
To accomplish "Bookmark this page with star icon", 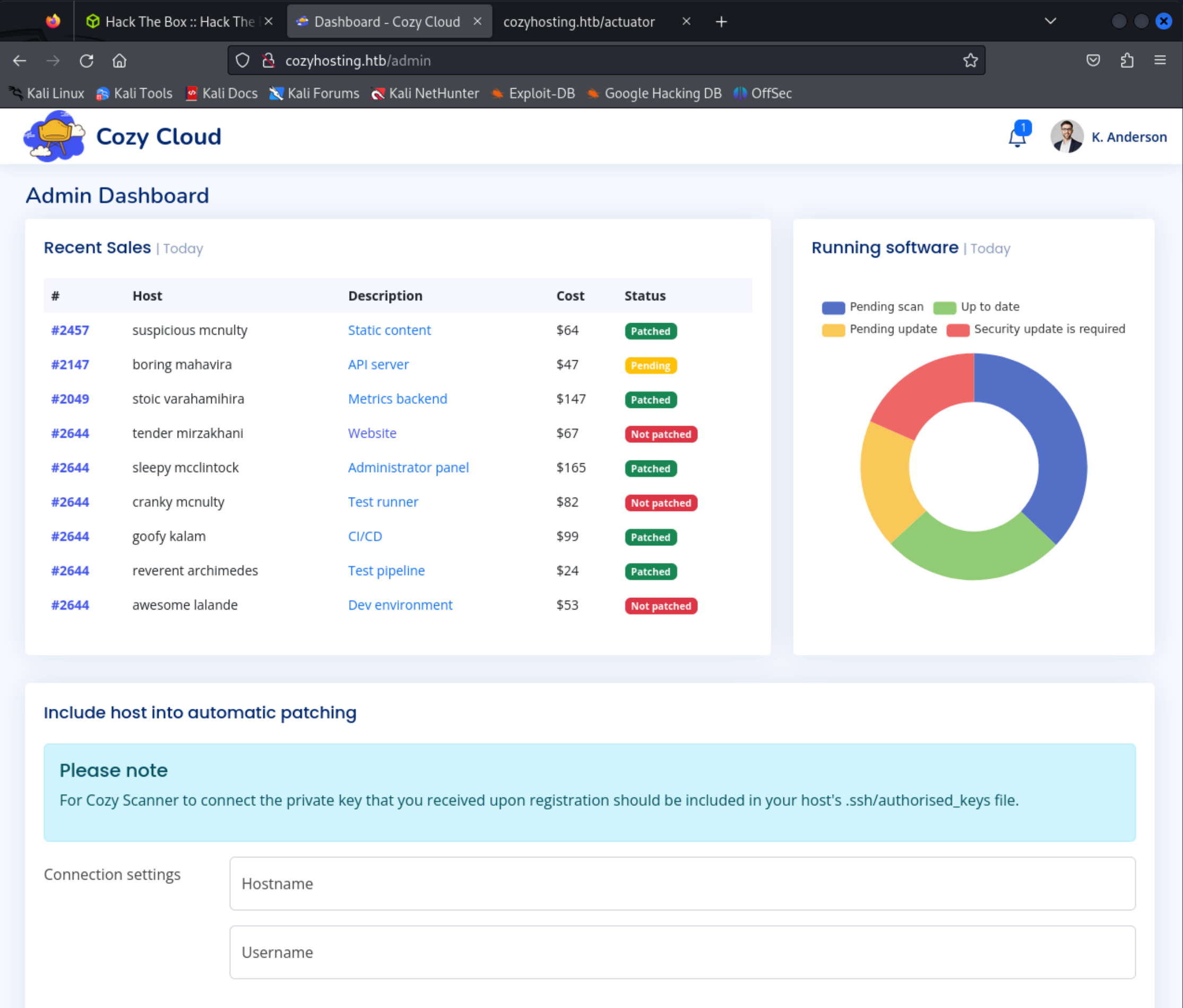I will pos(970,60).
